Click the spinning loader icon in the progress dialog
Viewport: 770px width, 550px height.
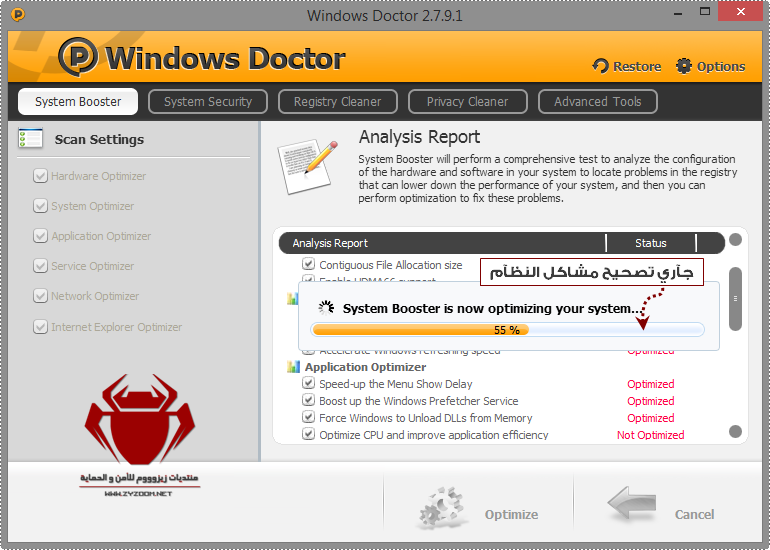click(326, 308)
